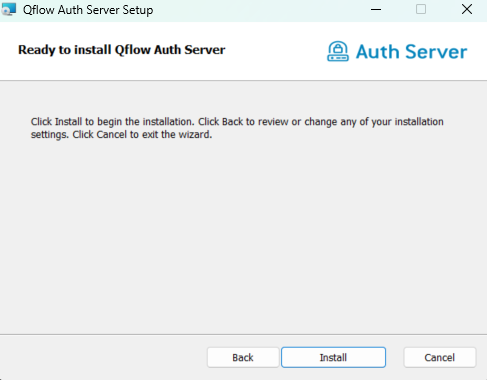487x380 pixels.
Task: Cancel the Qflow Auth Server setup
Action: click(x=439, y=357)
